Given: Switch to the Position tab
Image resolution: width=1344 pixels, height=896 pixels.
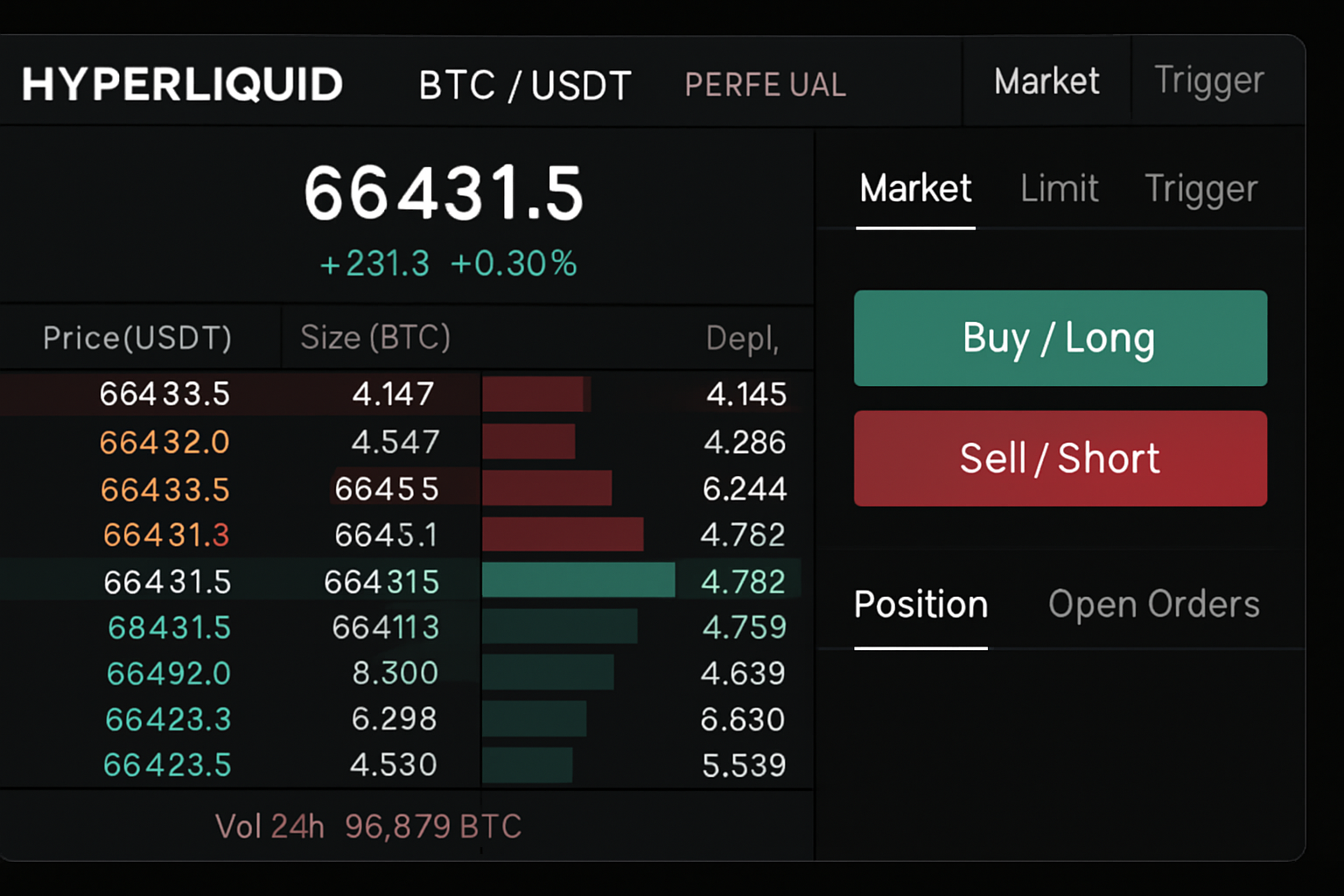Looking at the screenshot, I should tap(921, 605).
